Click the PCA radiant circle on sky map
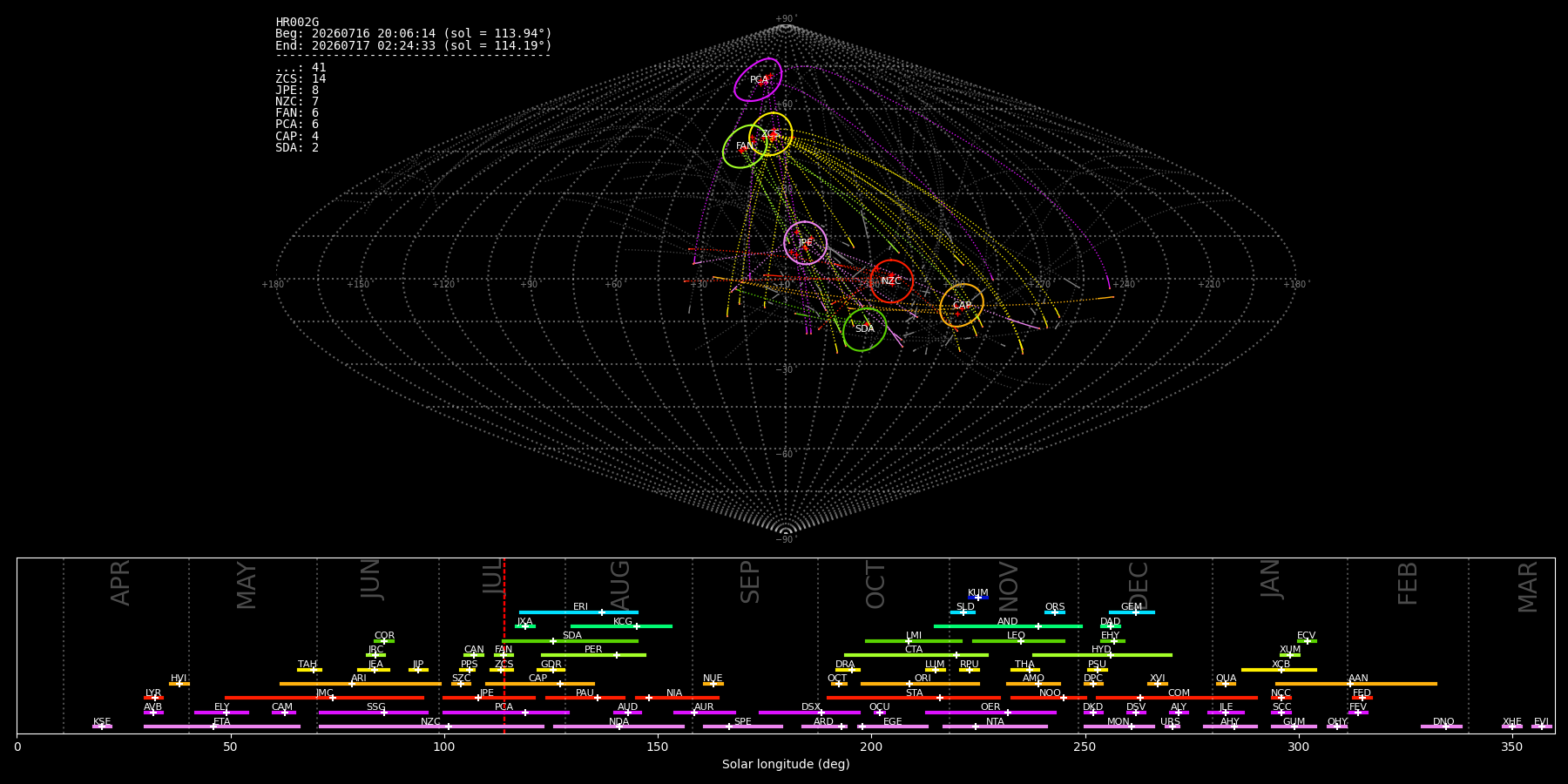 coord(758,80)
